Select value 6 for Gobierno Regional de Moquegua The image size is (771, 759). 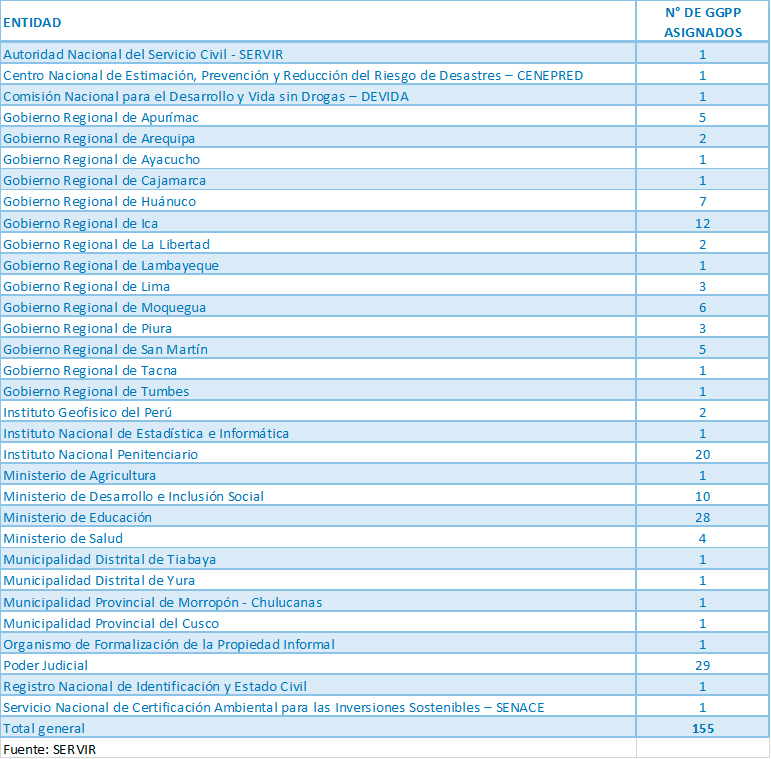[703, 308]
